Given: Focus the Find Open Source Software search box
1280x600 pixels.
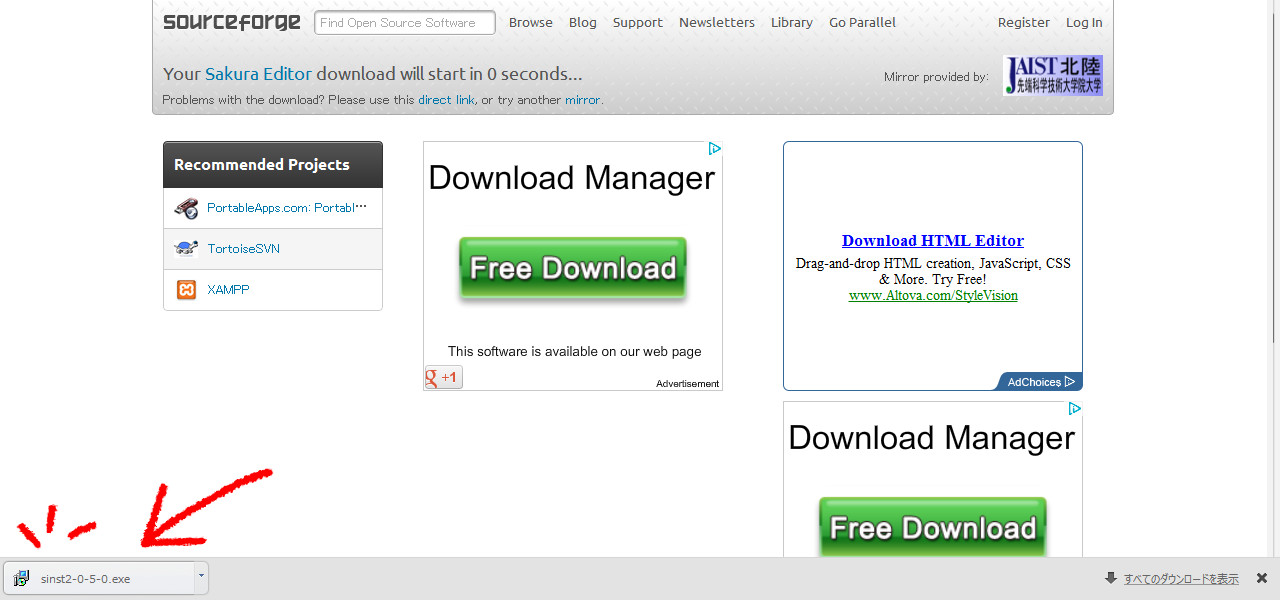Looking at the screenshot, I should pos(405,22).
